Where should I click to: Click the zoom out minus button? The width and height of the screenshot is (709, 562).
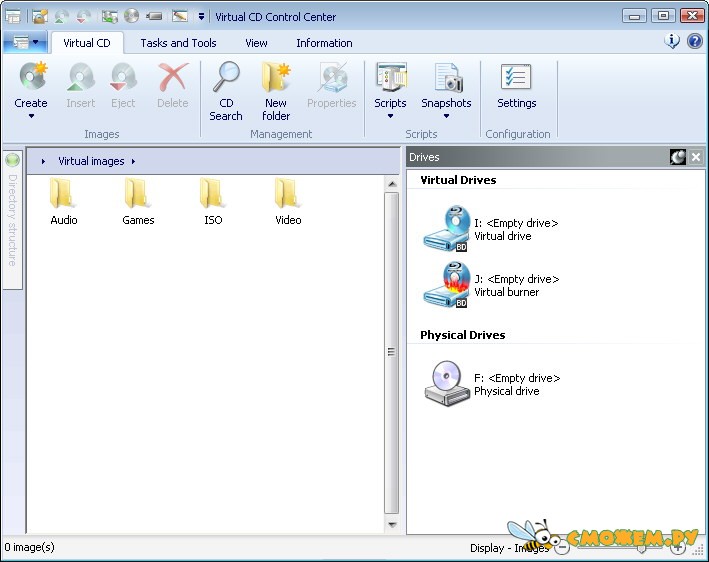click(562, 548)
